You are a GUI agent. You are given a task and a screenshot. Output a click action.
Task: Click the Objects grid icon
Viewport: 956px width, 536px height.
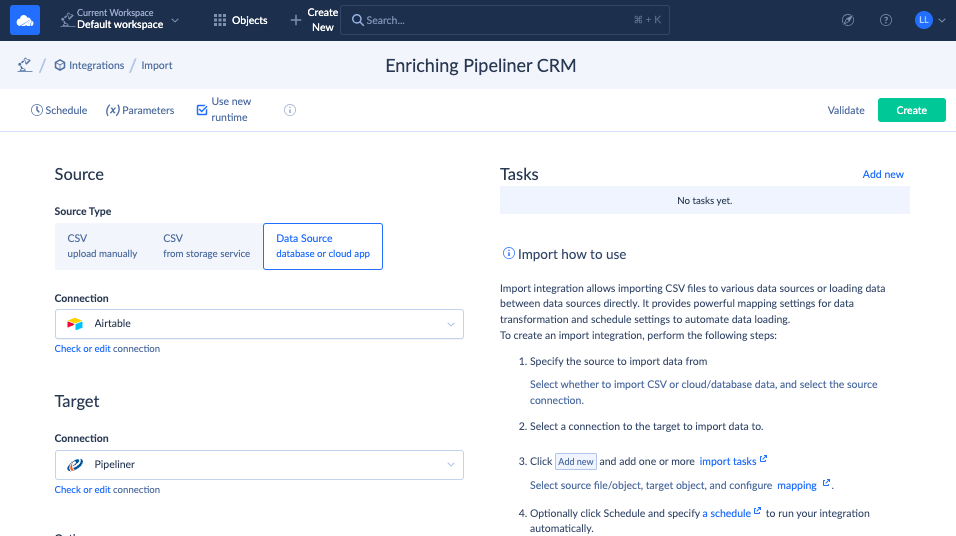click(219, 20)
